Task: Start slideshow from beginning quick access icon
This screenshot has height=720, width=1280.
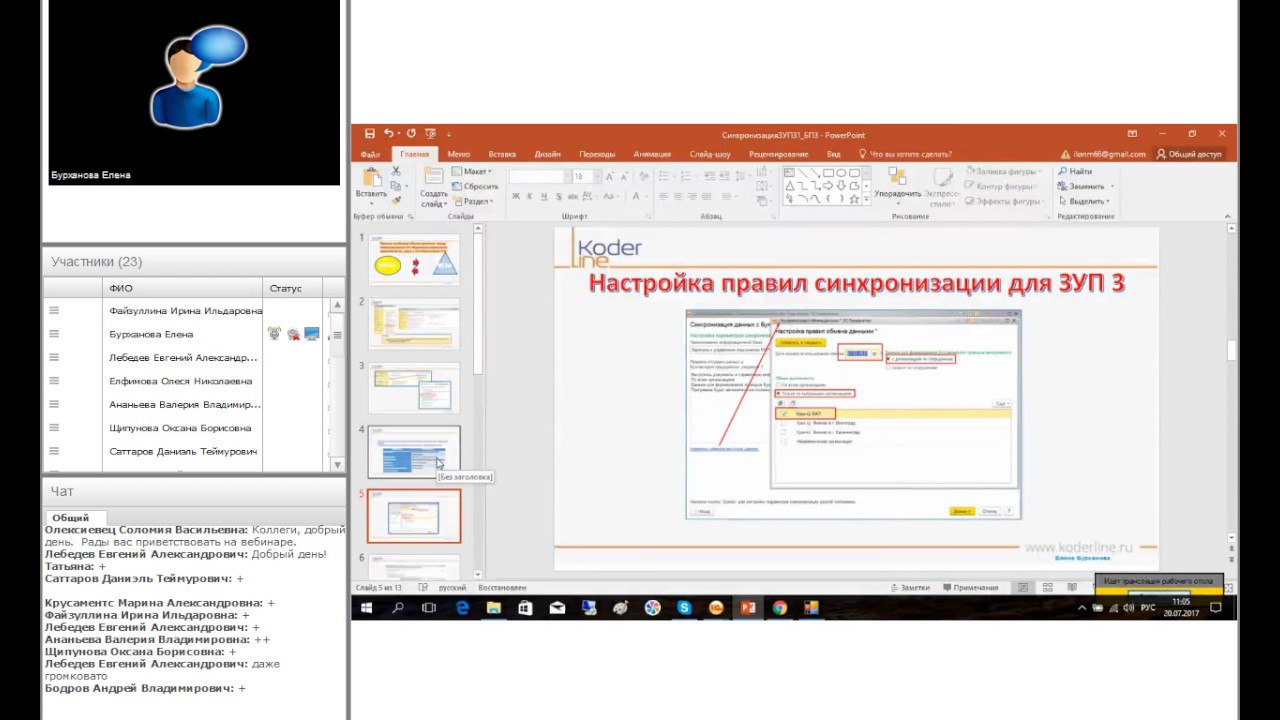Action: tap(430, 134)
